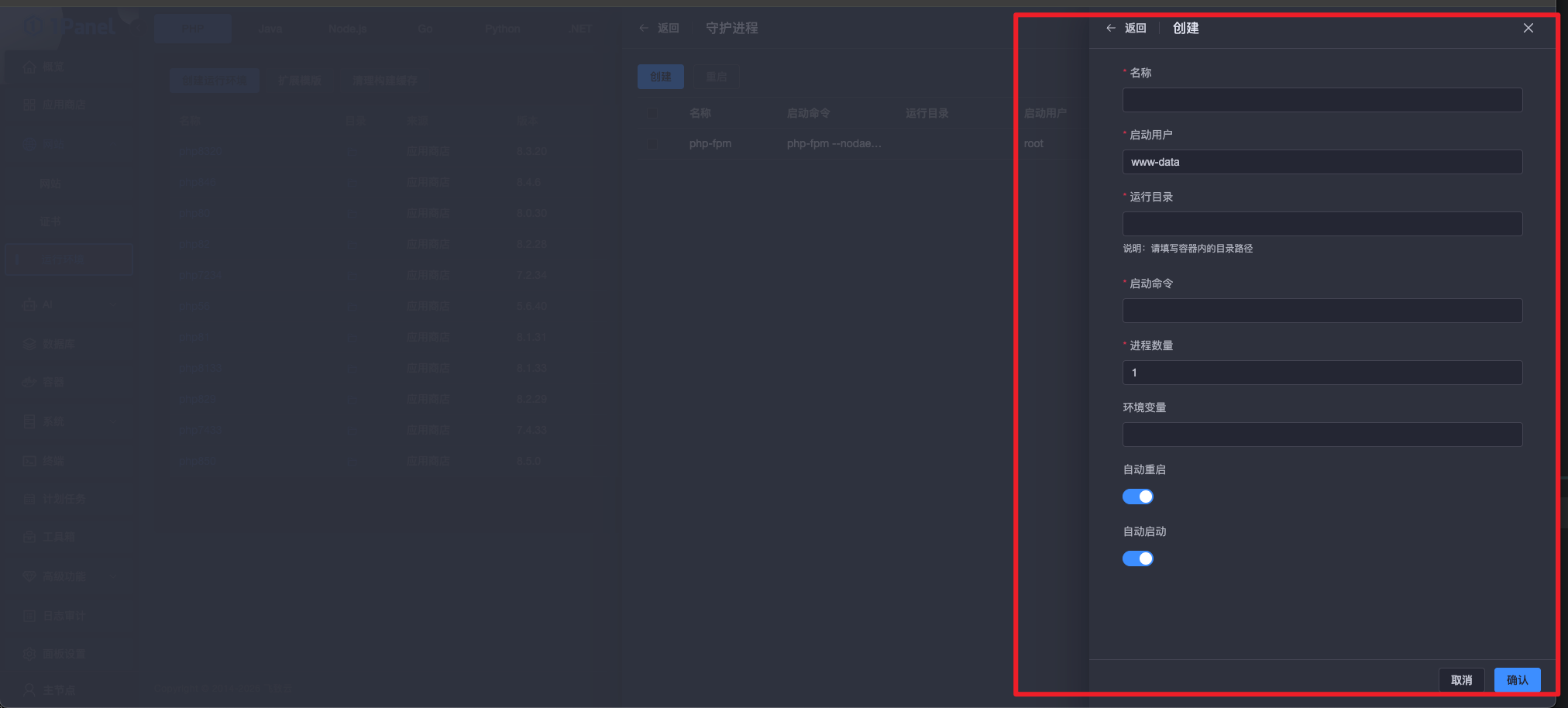Close the 创建 drawer with the X icon

pos(1528,28)
